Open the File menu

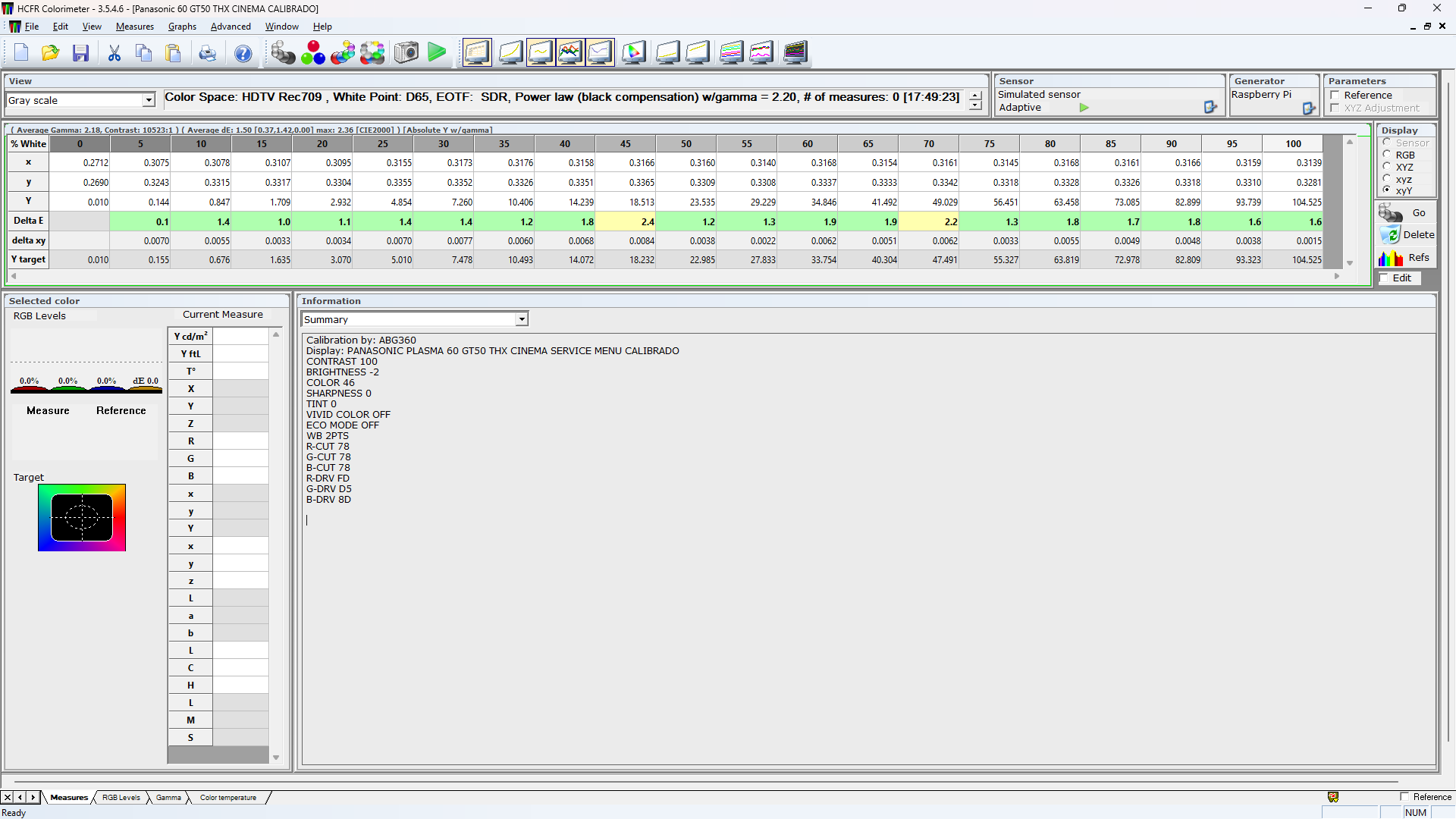point(32,27)
